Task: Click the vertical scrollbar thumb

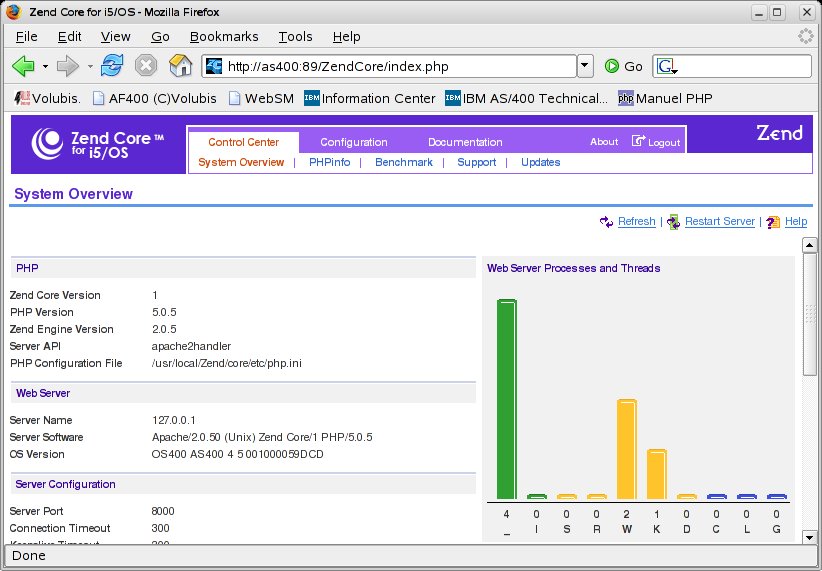Action: (x=809, y=314)
